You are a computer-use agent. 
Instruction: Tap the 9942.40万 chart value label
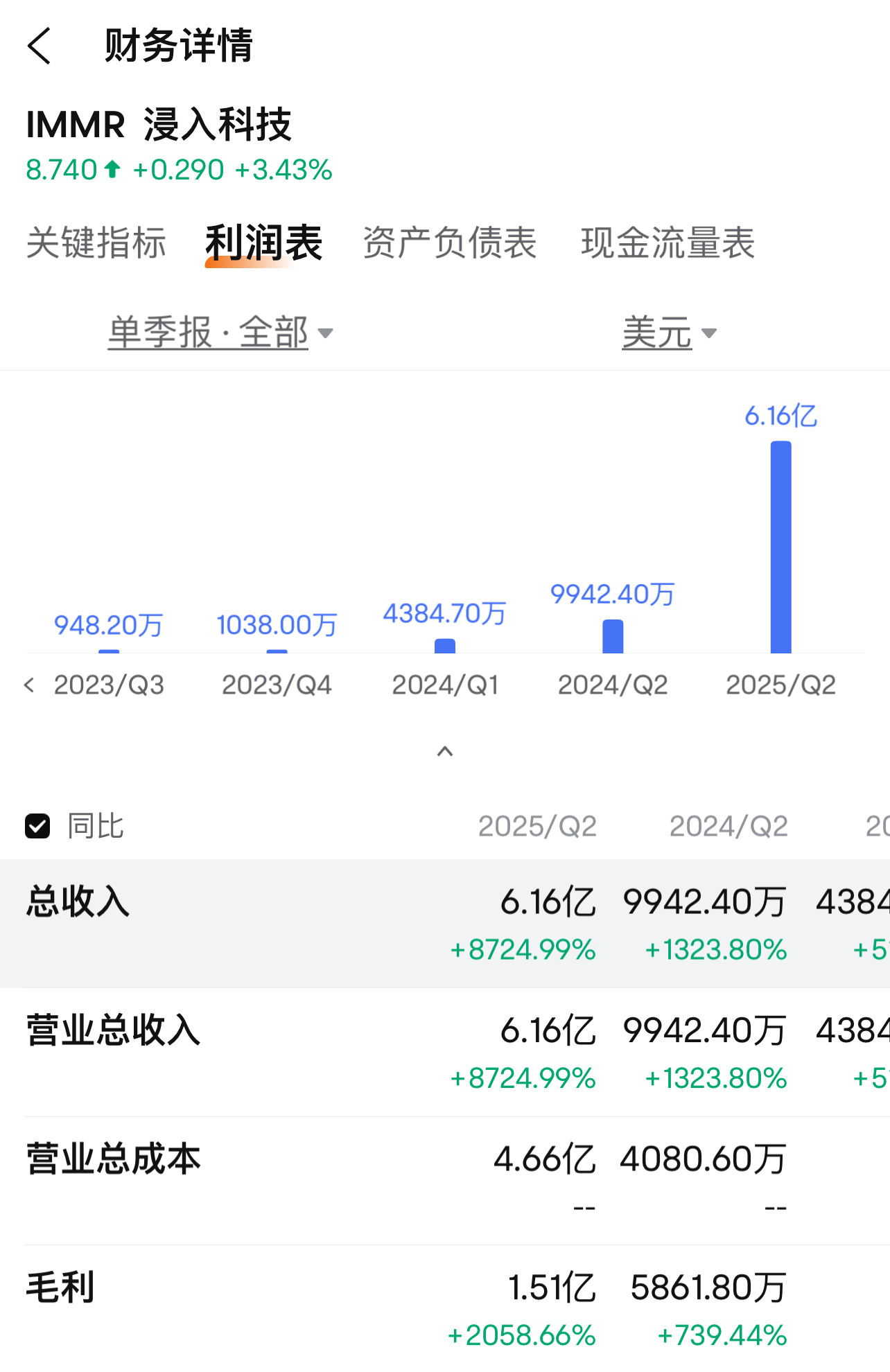613,594
